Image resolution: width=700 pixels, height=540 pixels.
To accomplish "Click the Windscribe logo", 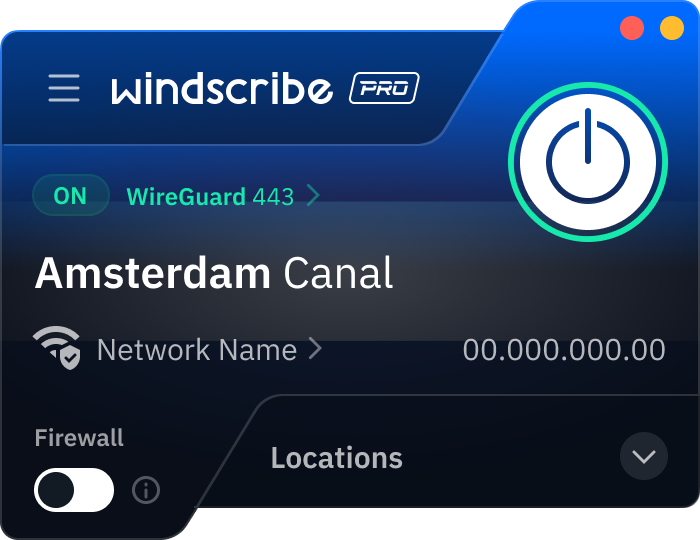I will 222,88.
